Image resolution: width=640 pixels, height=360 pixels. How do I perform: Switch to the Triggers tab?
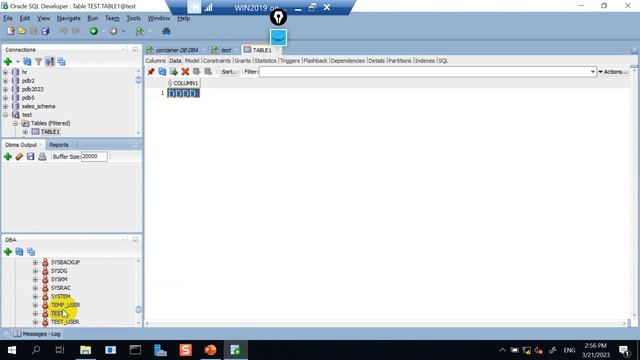pos(290,60)
